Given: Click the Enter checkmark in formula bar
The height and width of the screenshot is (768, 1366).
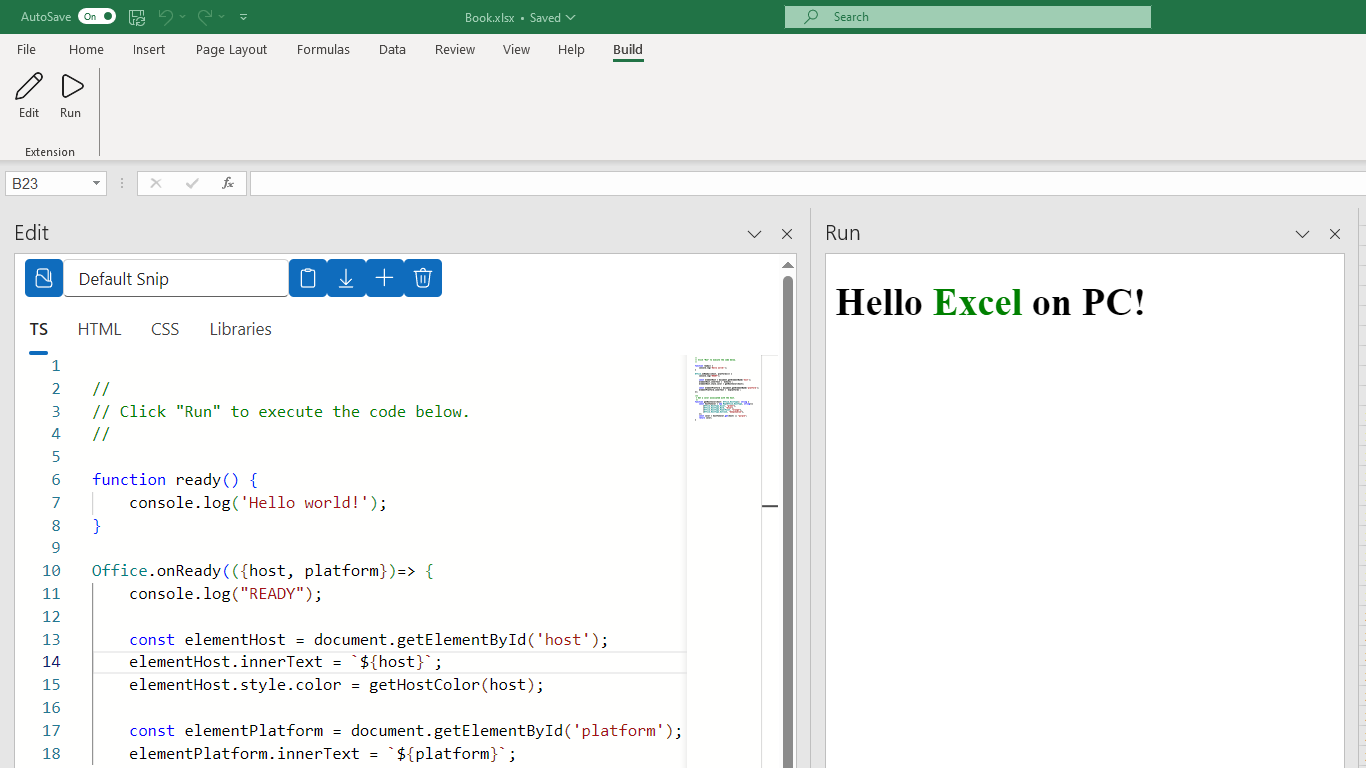Looking at the screenshot, I should point(192,183).
